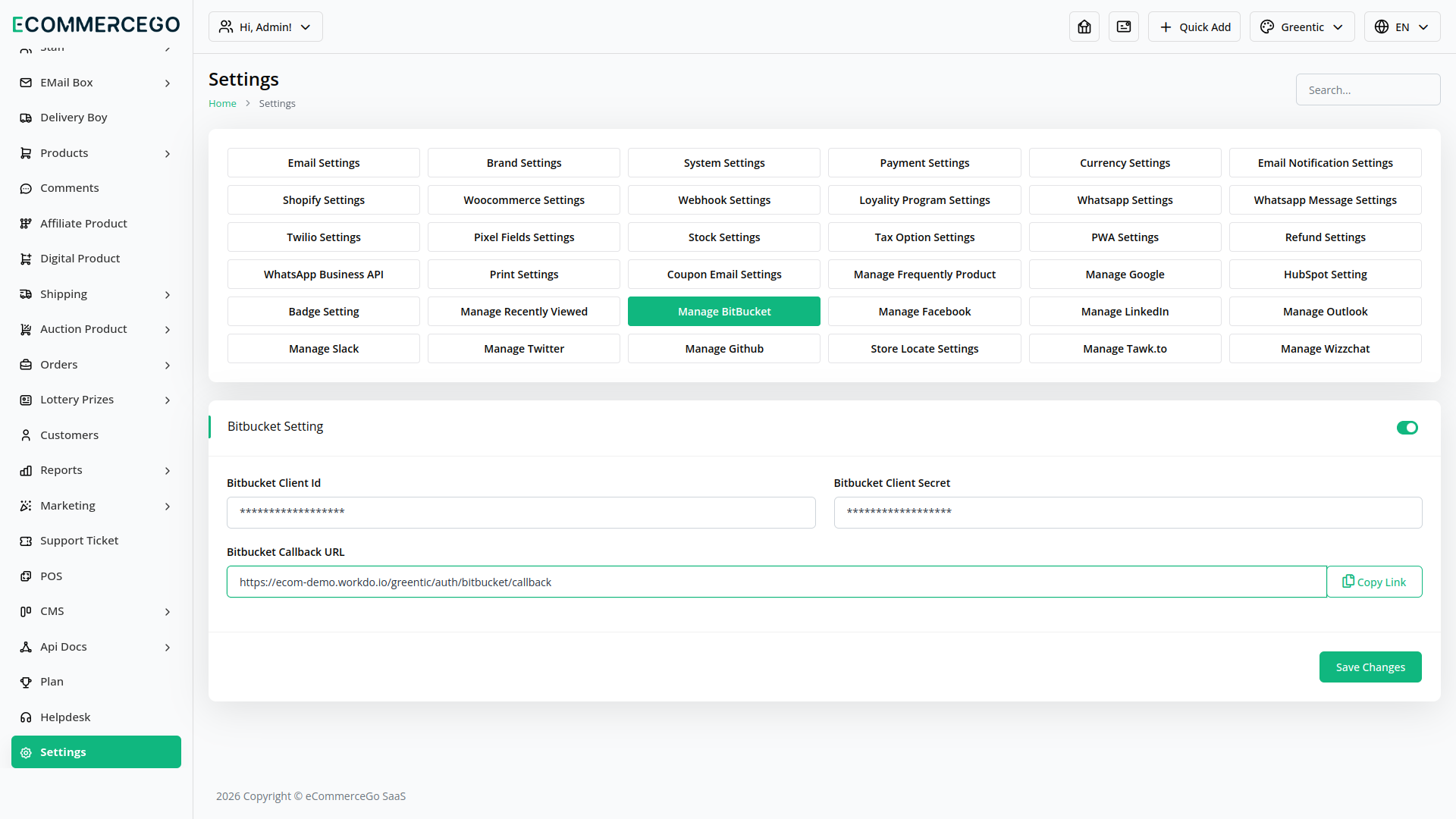This screenshot has width=1456, height=819.
Task: Open the Digital Product cart icon
Action: (26, 259)
